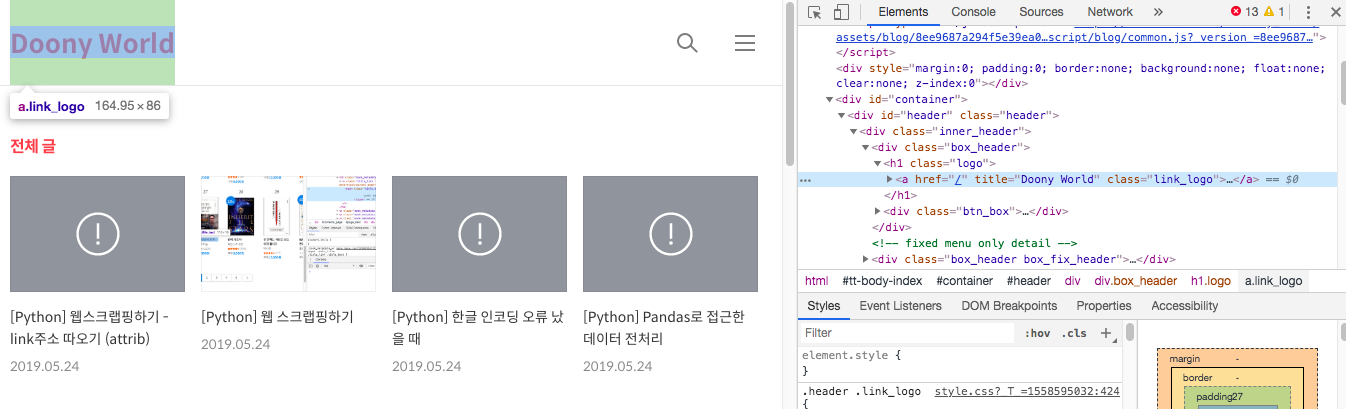Click the inline-style div line with margin:0

[x=1081, y=76]
